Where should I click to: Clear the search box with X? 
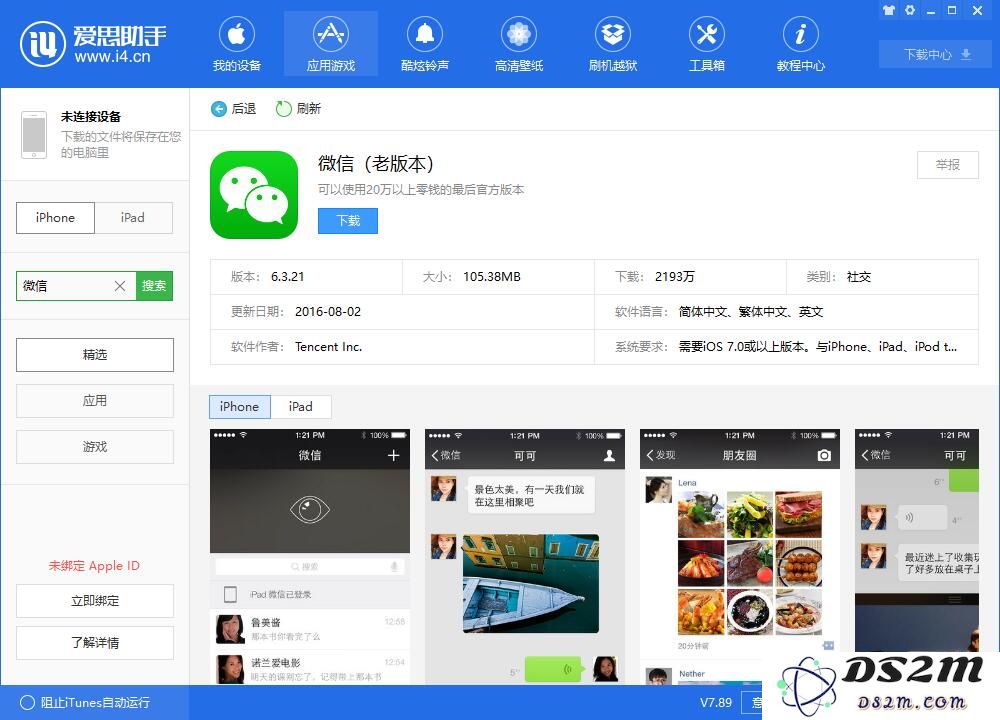coord(120,286)
